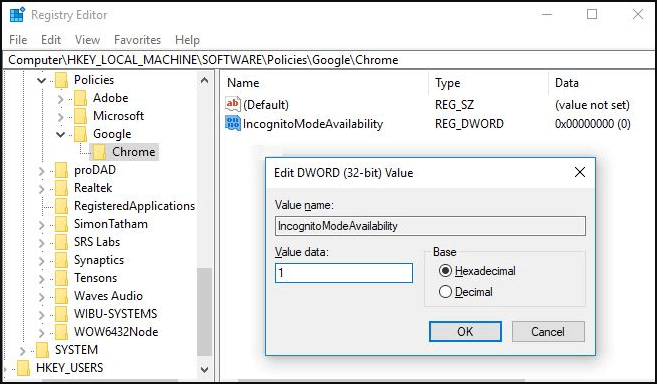Click the REG_SZ type cell
Screen dimensions: 657x384
pos(454,104)
